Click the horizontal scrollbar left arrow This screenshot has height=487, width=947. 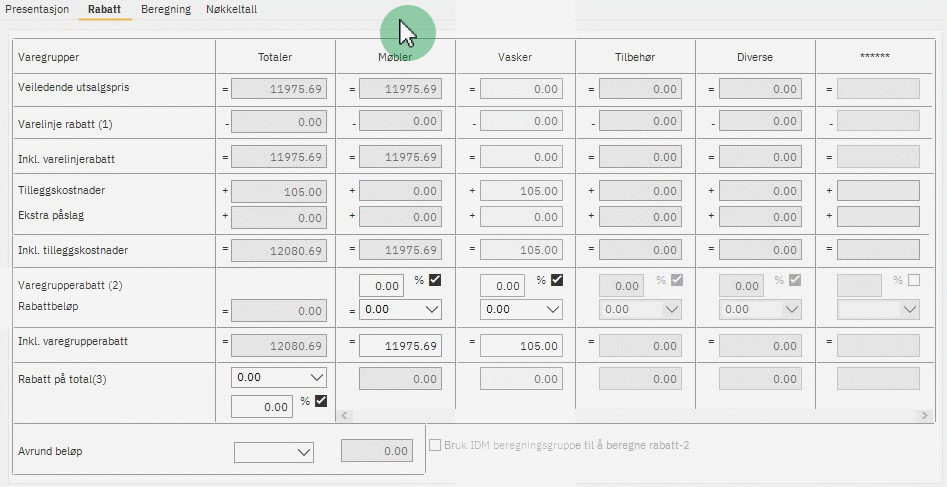345,415
